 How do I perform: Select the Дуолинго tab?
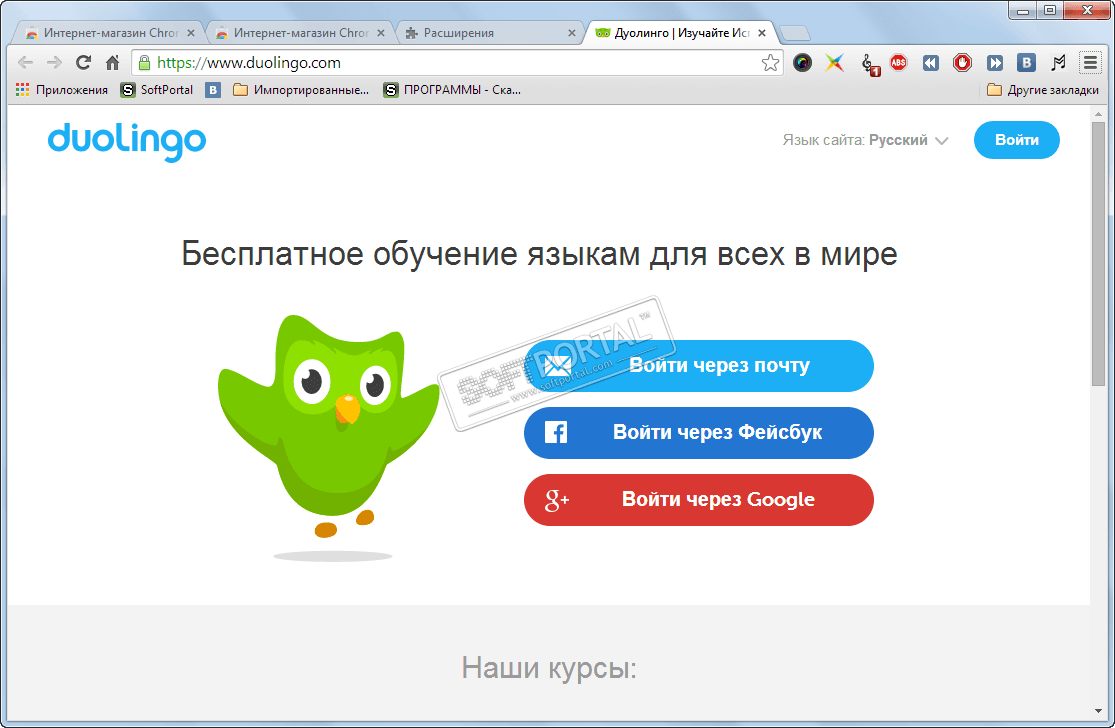click(679, 33)
